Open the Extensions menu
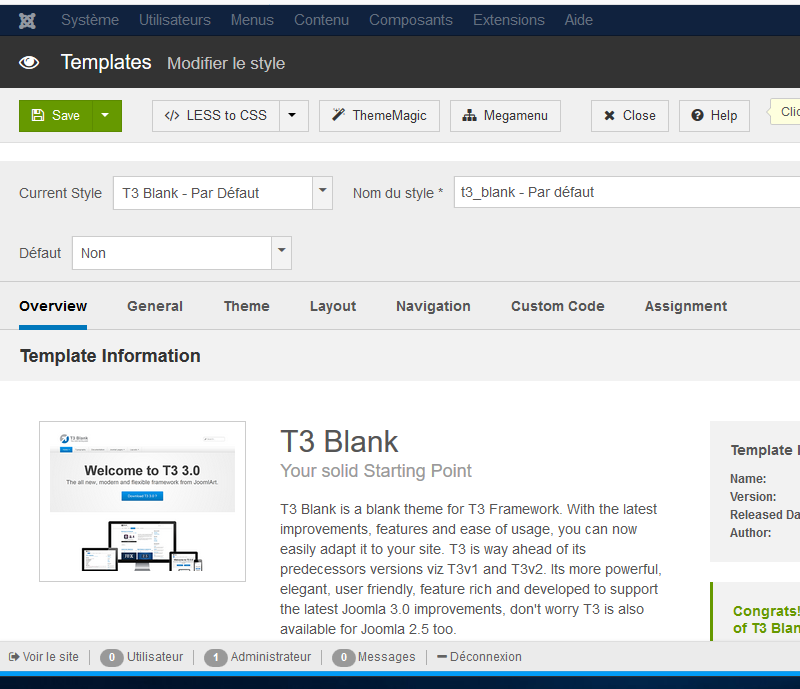800x689 pixels. pos(509,20)
